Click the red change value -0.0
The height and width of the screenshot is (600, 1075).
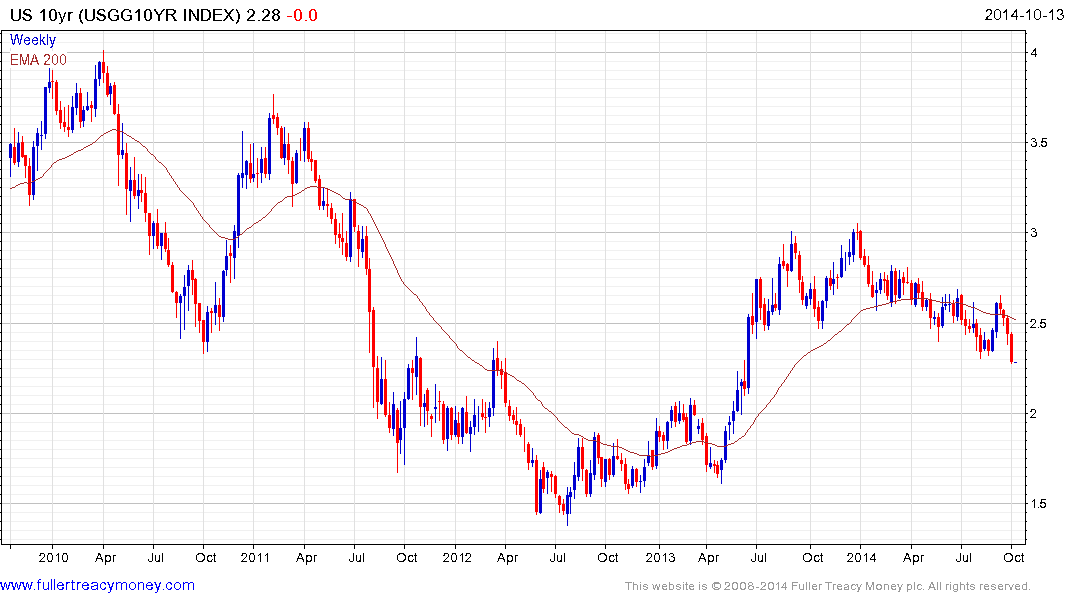(302, 15)
